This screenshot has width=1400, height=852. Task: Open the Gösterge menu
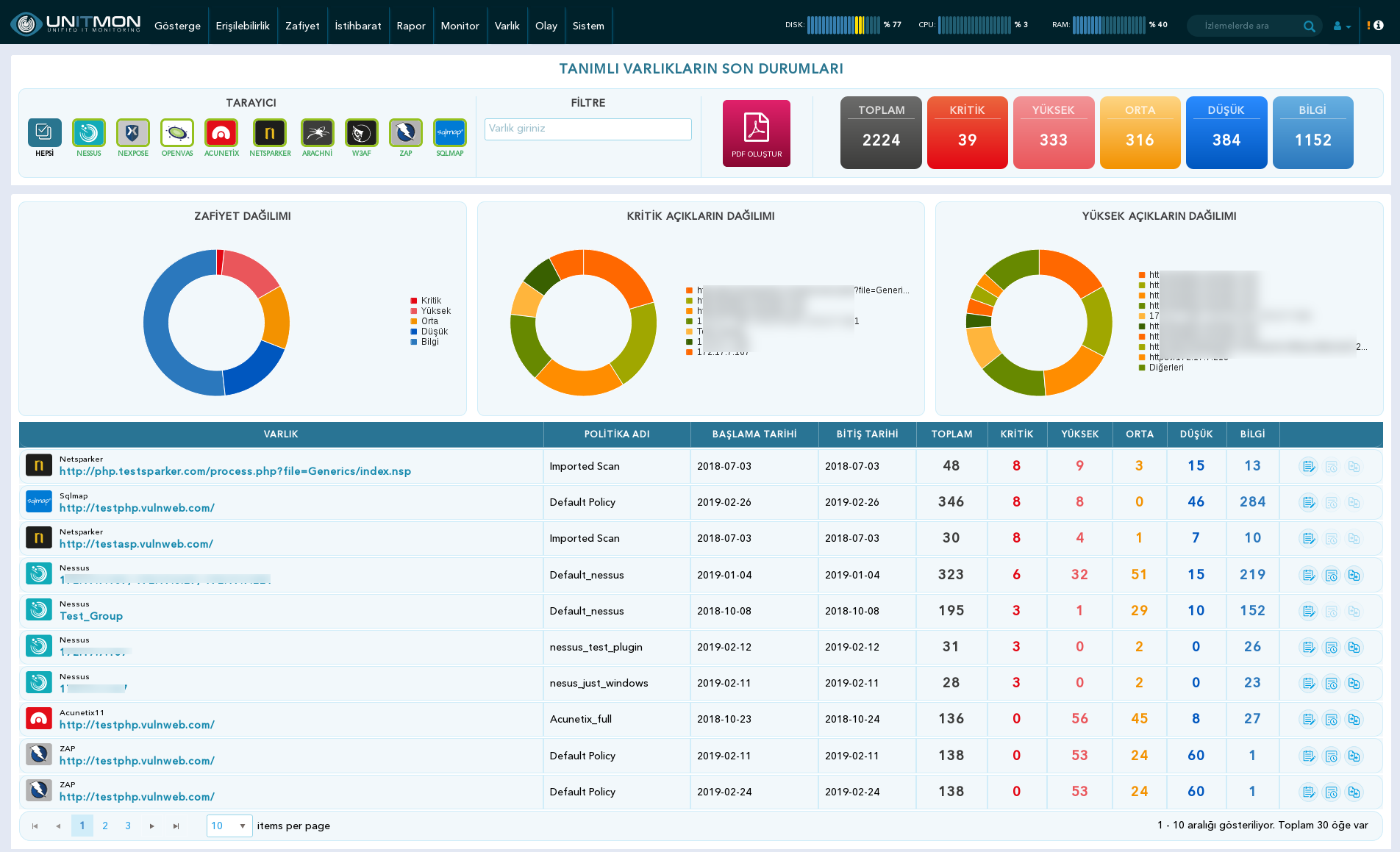coord(177,26)
